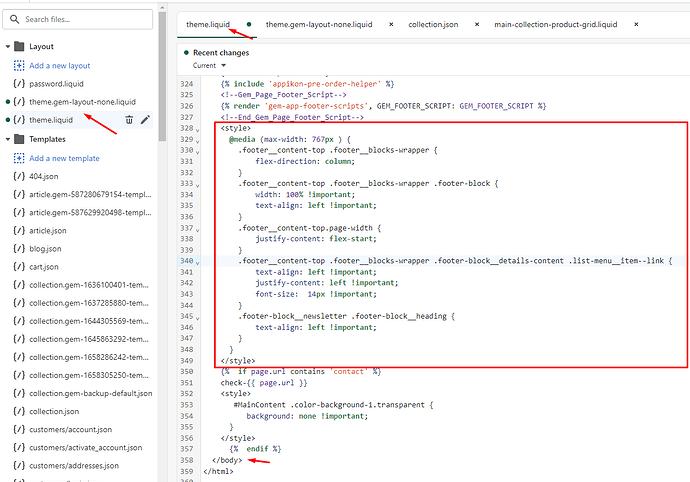Image resolution: width=690 pixels, height=482 pixels.
Task: Click the file icon beside 404.json
Action: pos(19,176)
